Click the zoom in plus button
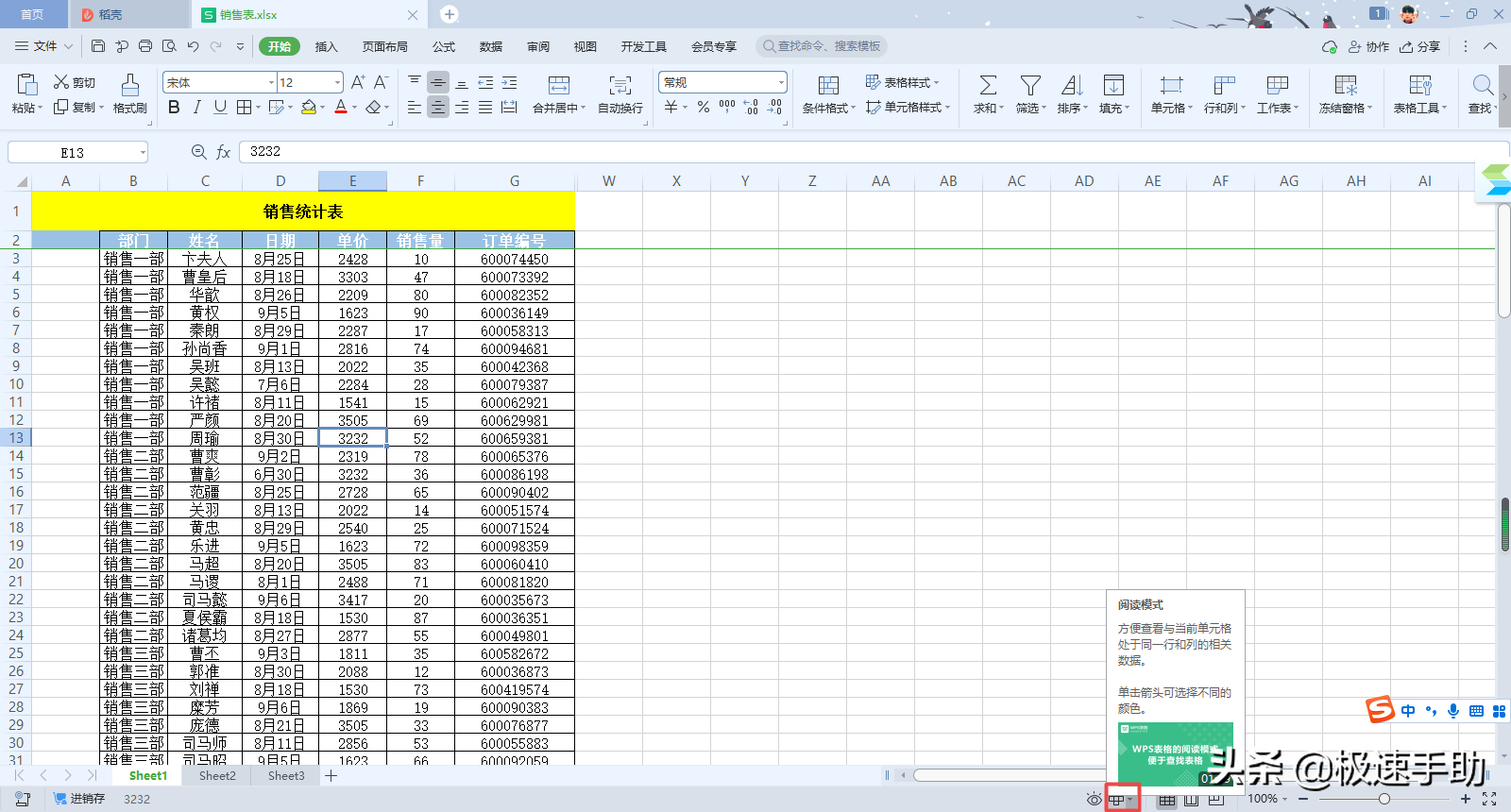 click(1466, 799)
